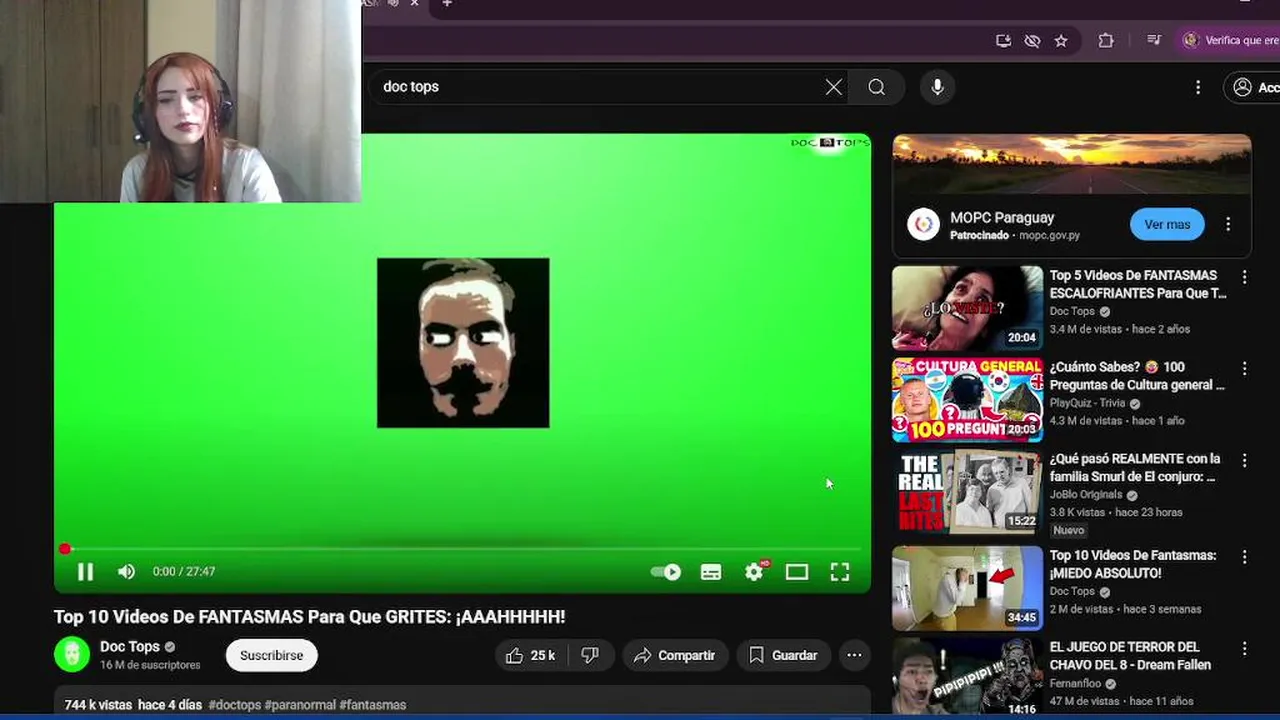Click the #paranormal hashtag
The image size is (1280, 720).
(300, 705)
